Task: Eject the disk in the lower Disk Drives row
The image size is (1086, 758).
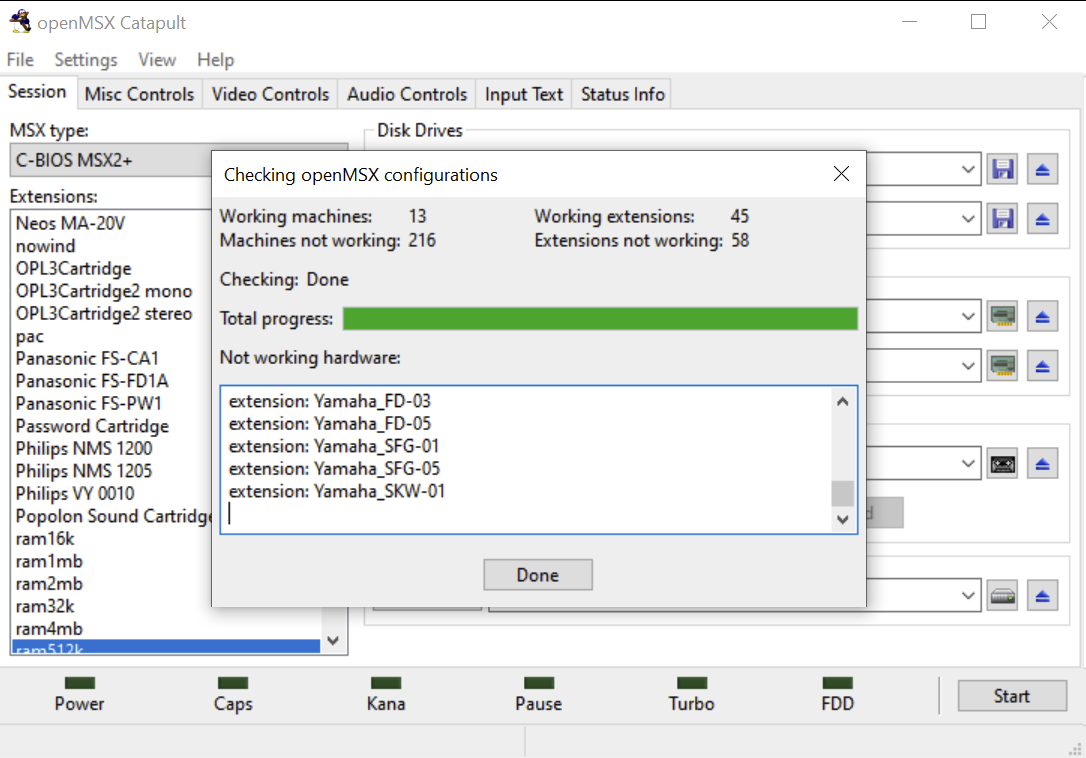Action: [1042, 220]
